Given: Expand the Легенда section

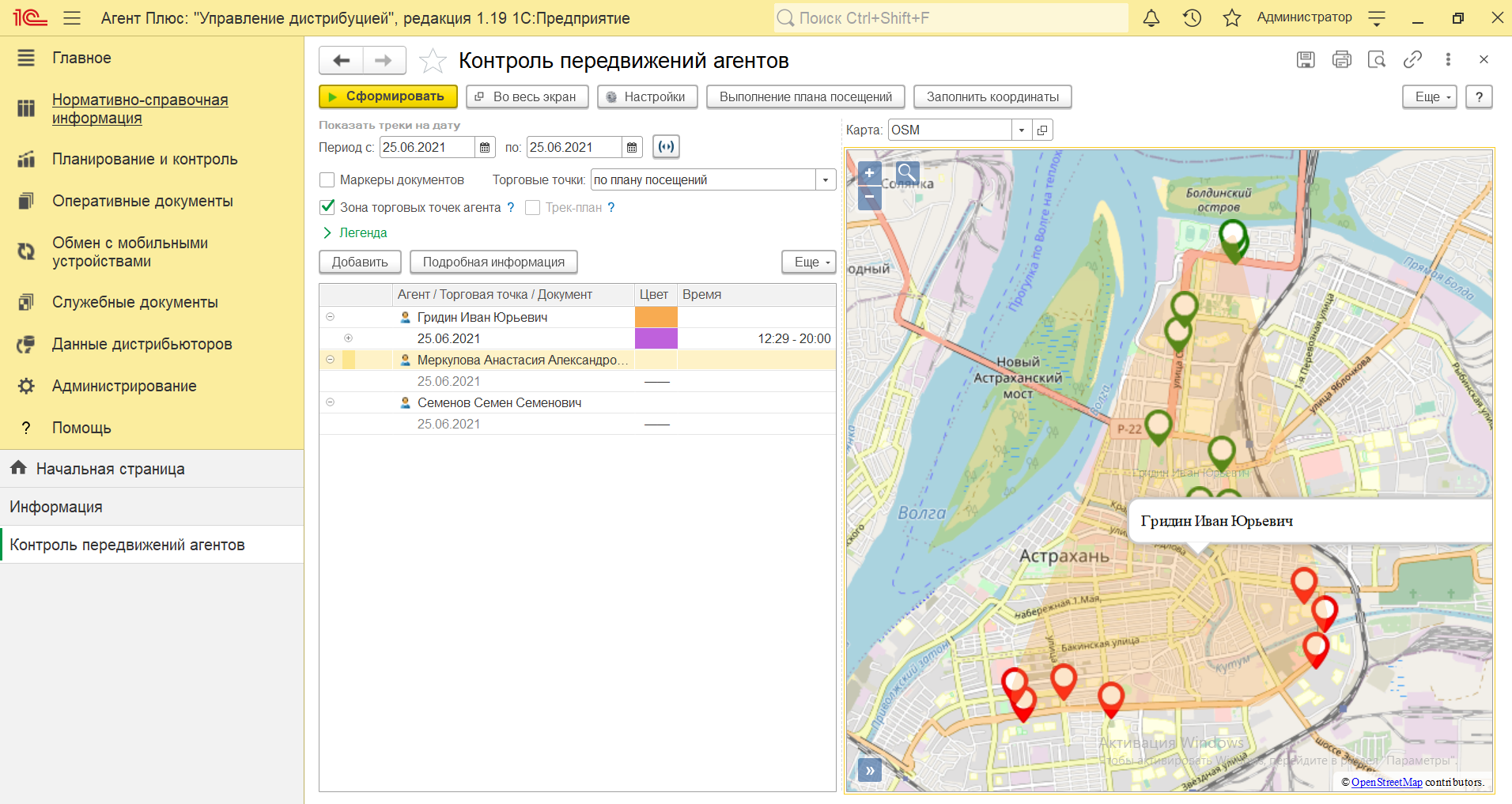Looking at the screenshot, I should 355,232.
